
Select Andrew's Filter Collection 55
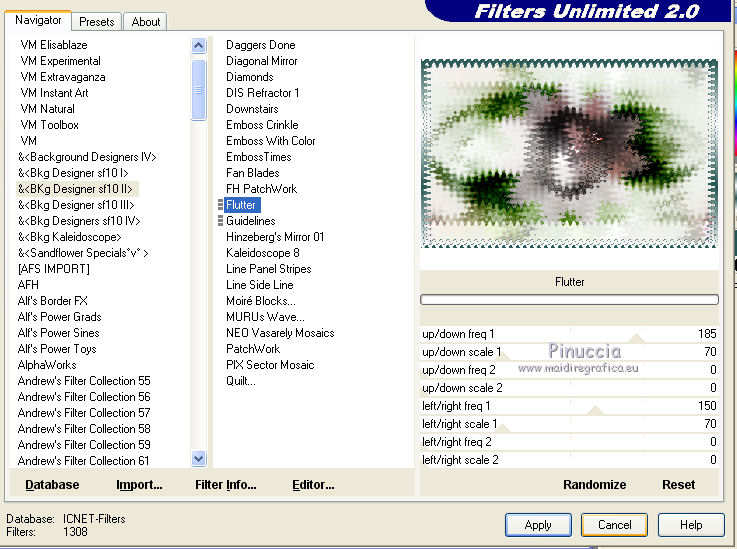coord(84,381)
